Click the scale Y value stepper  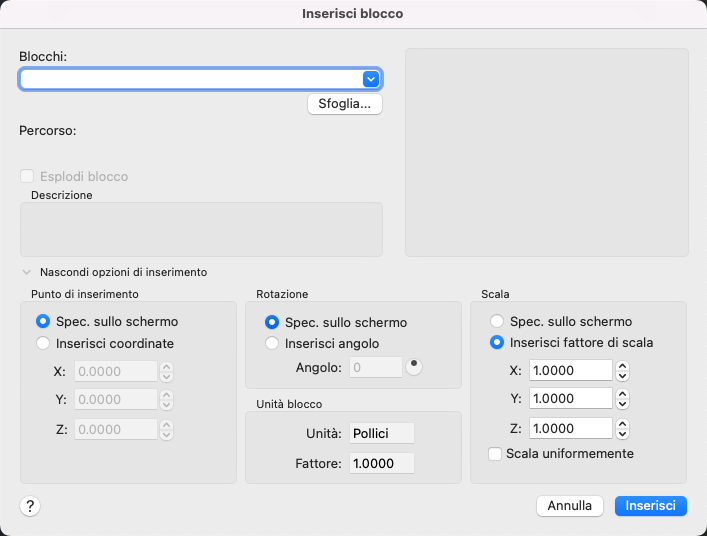(x=623, y=399)
